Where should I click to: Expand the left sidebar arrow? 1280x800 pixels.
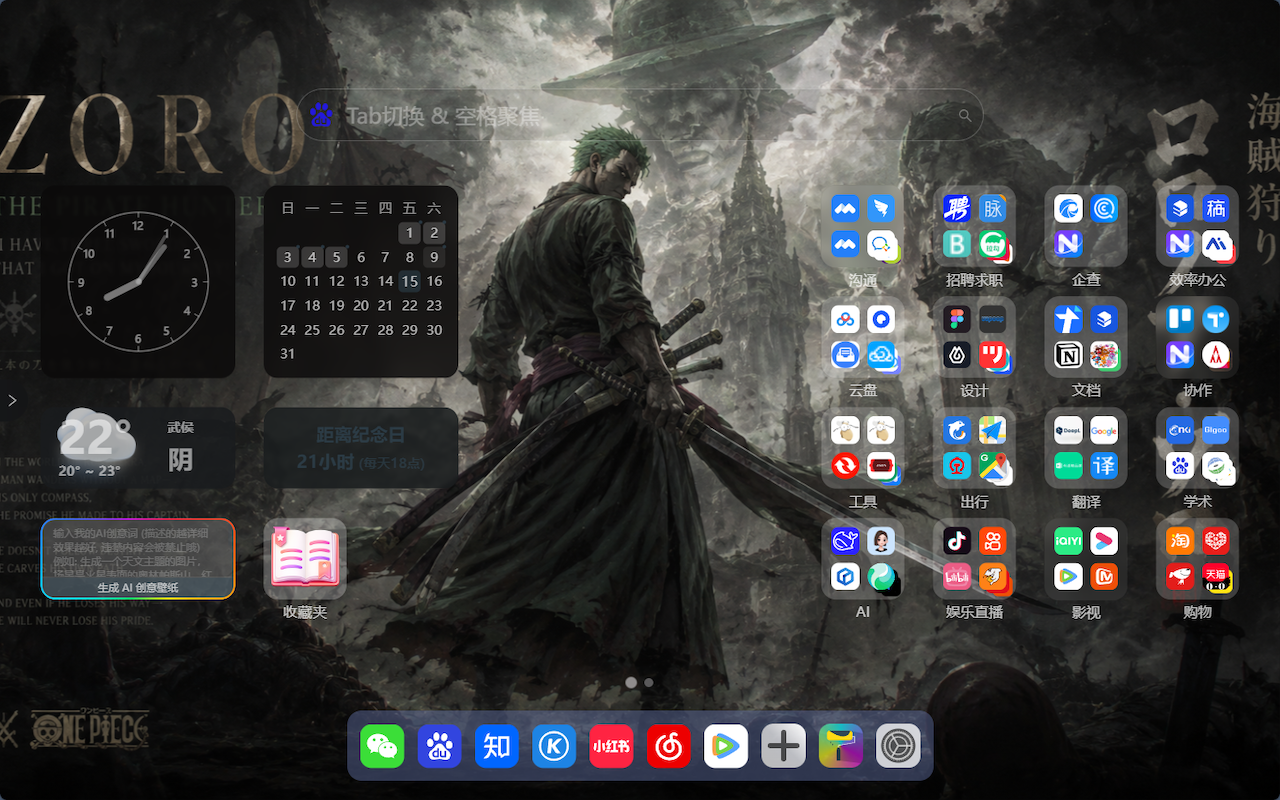[x=12, y=400]
